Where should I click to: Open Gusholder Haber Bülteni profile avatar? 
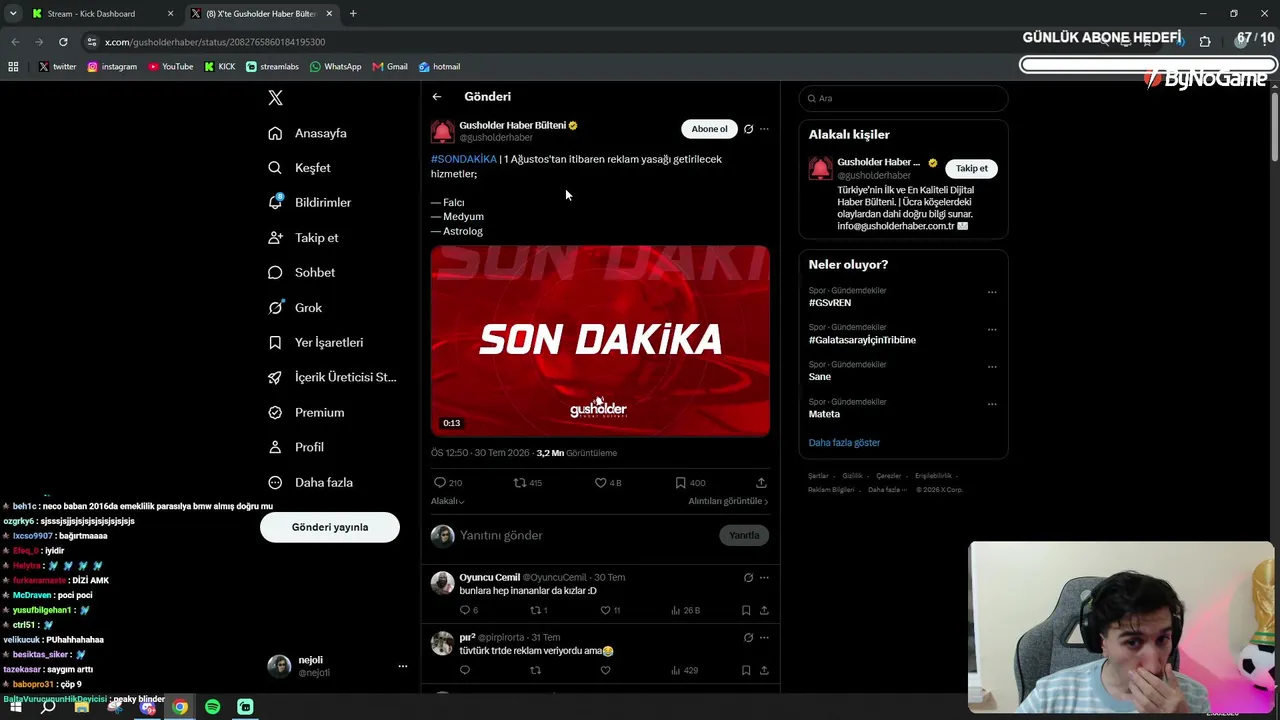coord(442,131)
